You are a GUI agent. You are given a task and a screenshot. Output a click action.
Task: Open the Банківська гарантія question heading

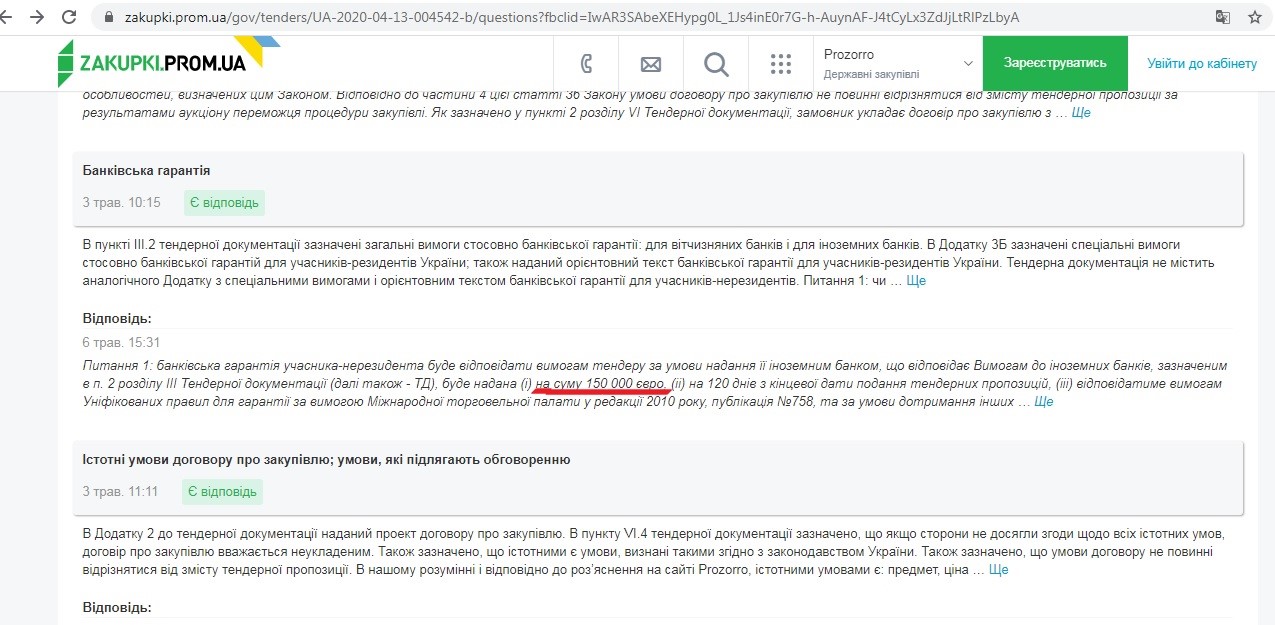tap(146, 171)
